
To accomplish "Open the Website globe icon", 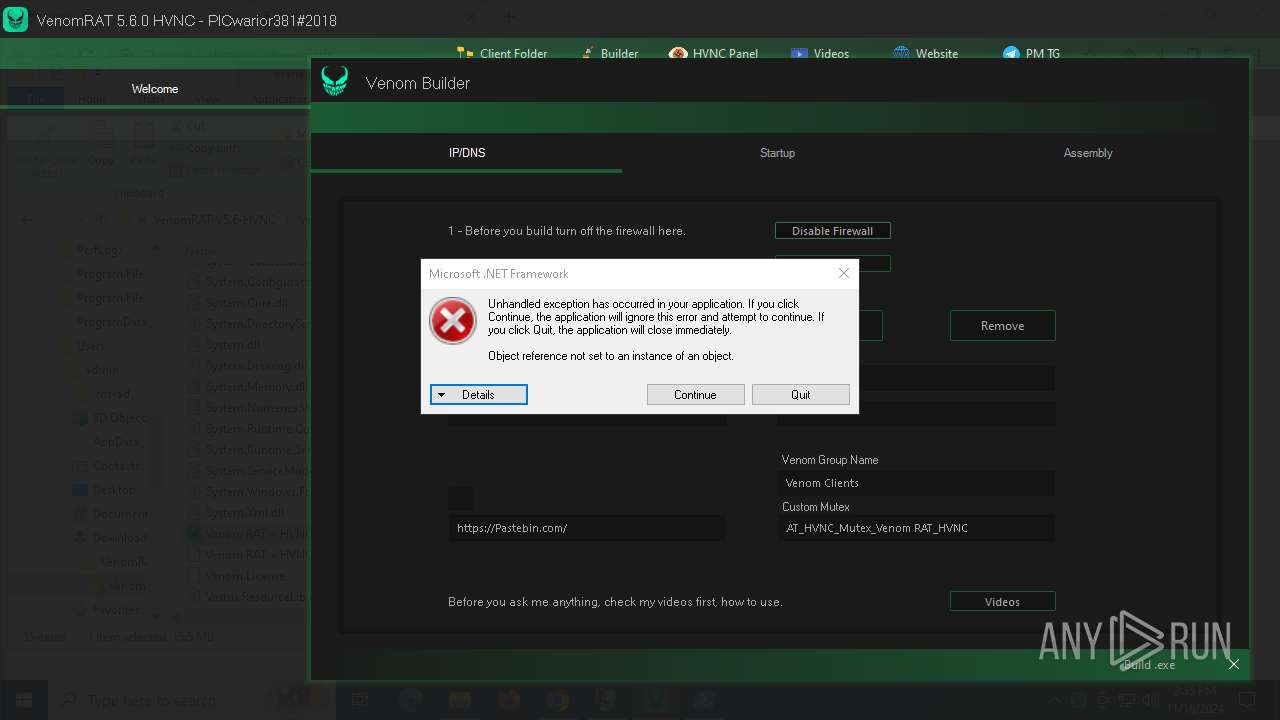I will [x=901, y=54].
